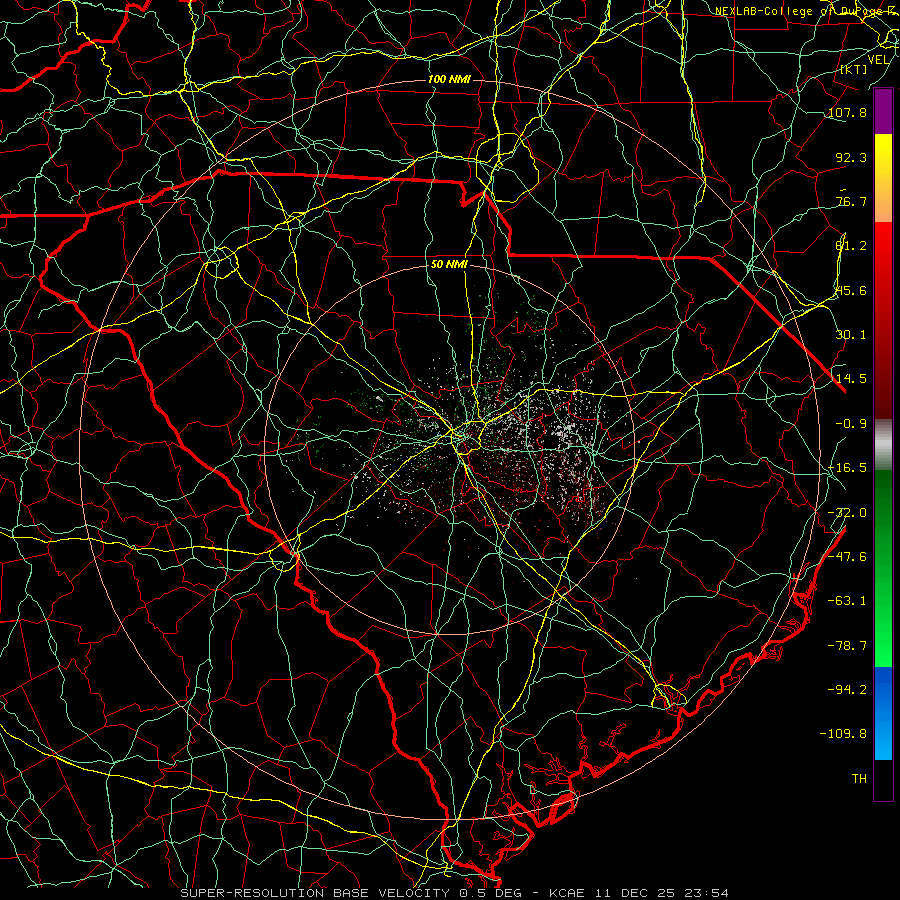This screenshot has height=900, width=900.
Task: Click the [KT] units label
Action: tap(854, 69)
